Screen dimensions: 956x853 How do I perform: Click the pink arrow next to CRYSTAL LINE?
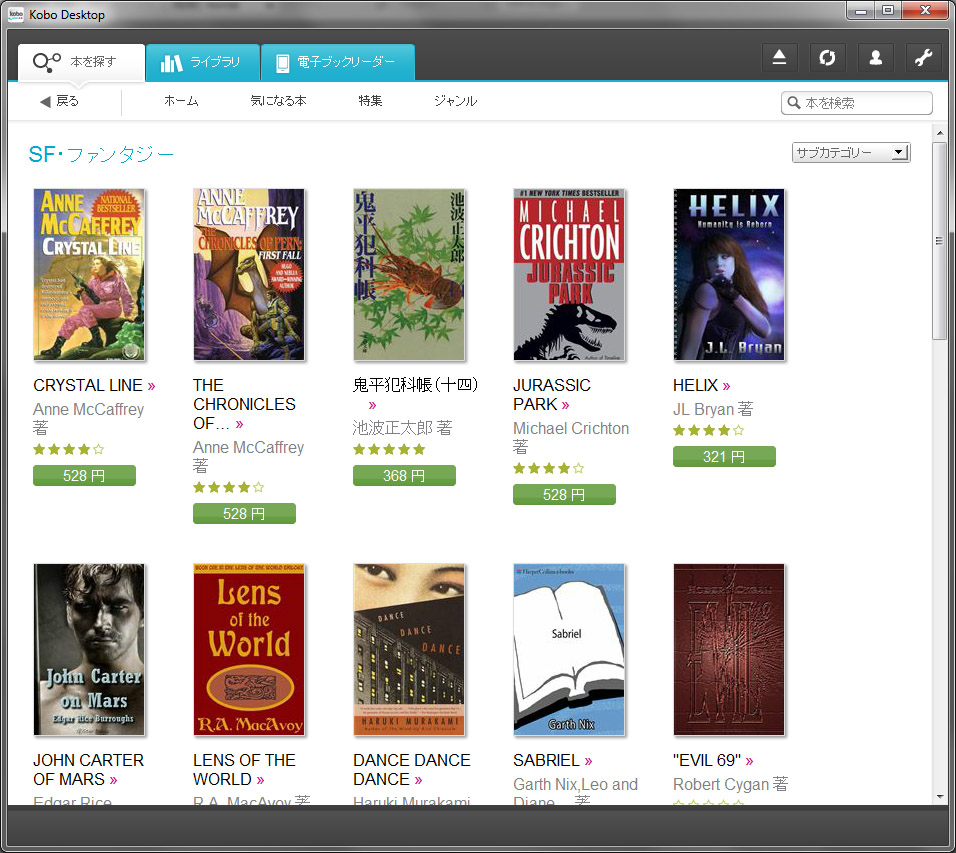pyautogui.click(x=151, y=386)
